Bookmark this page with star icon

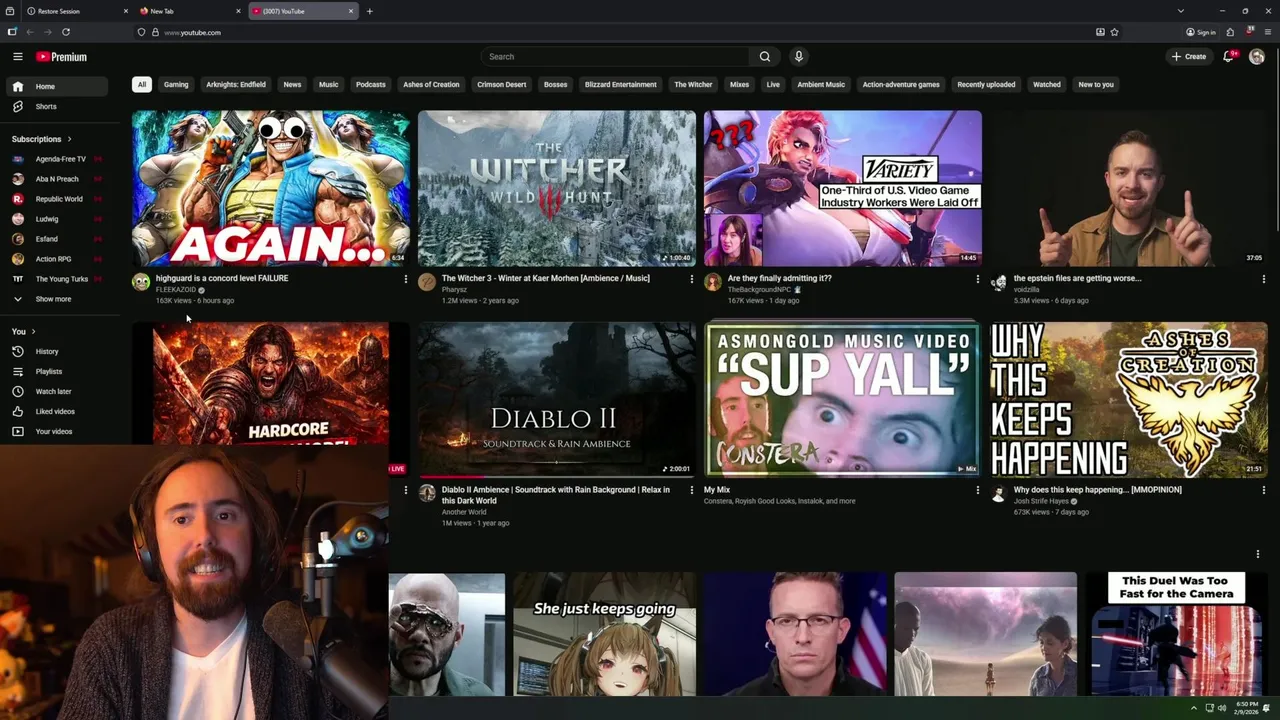[1114, 32]
